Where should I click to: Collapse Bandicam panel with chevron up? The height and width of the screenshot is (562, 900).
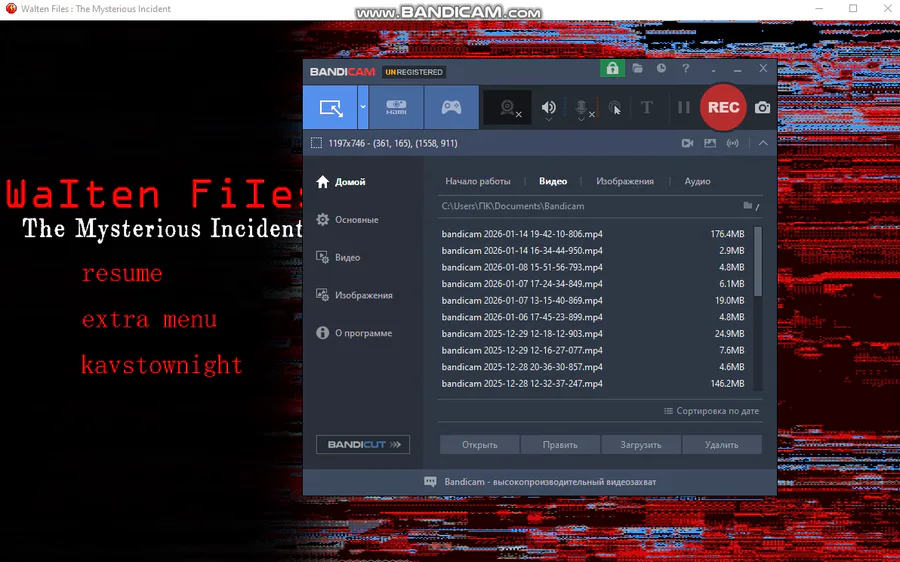pyautogui.click(x=763, y=143)
